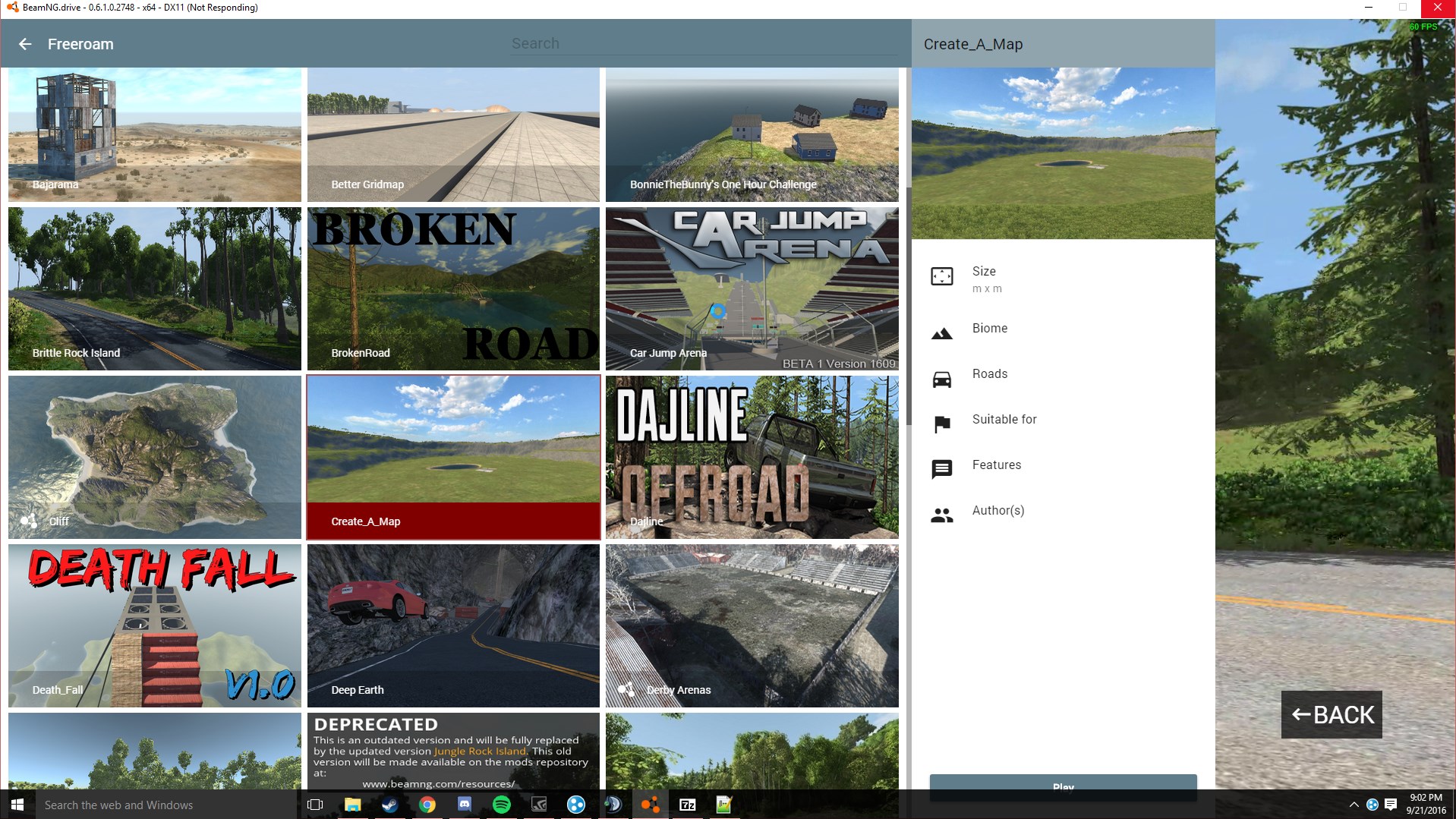Screen dimensions: 1456x819
Task: Click the Create_A_Map preview image in details
Action: coord(1063,153)
